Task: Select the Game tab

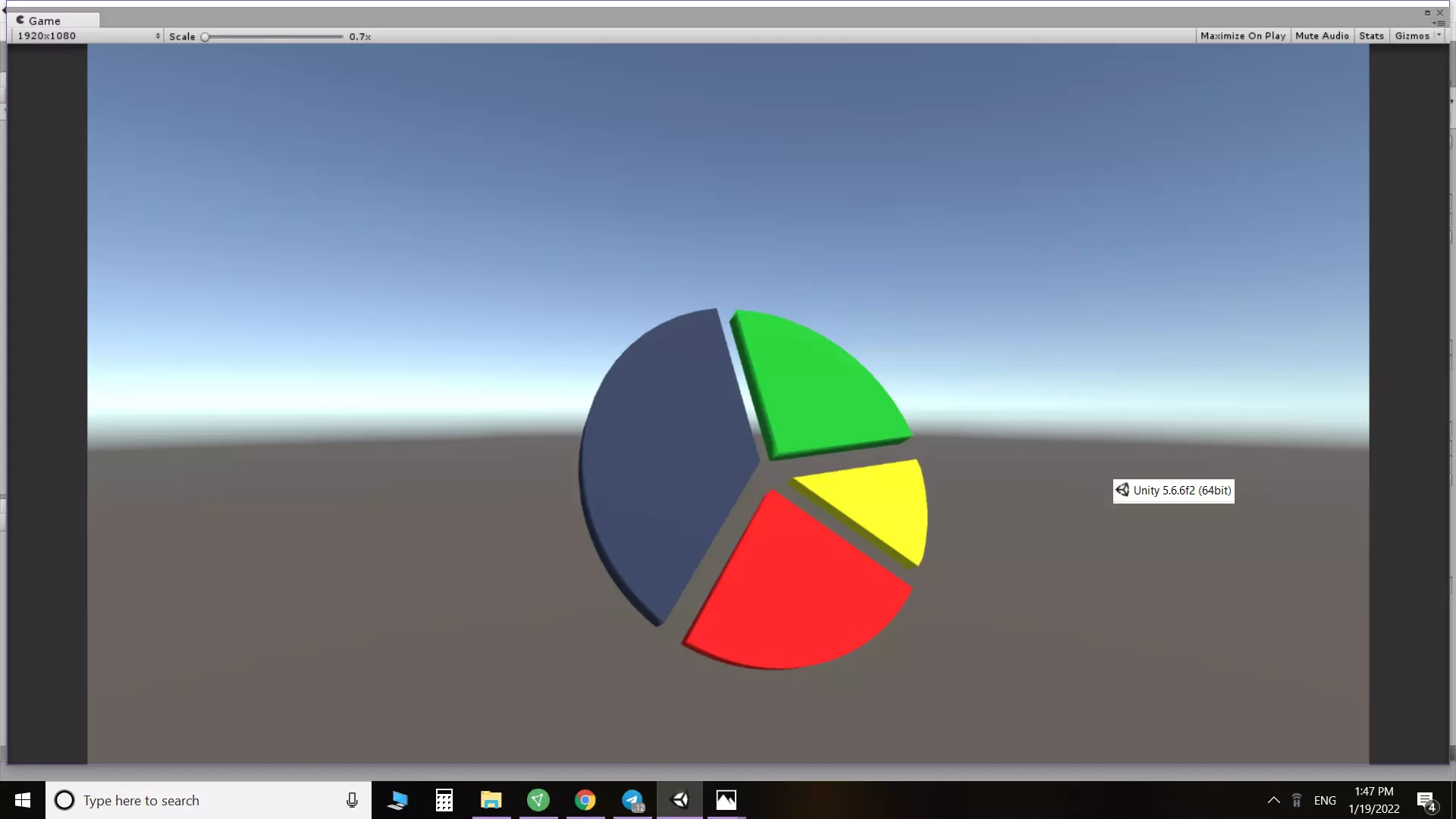Action: 54,20
